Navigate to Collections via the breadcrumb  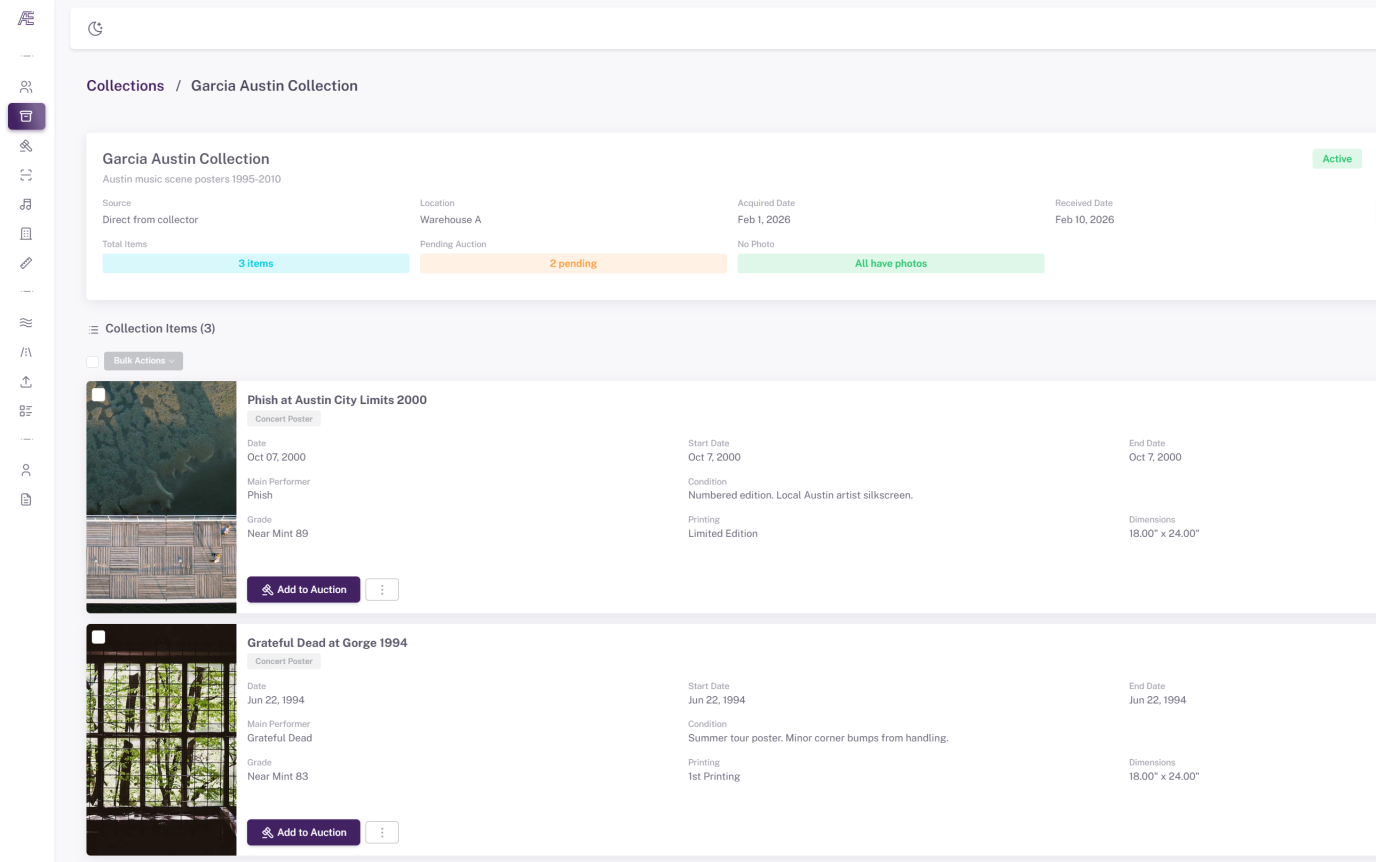tap(125, 85)
